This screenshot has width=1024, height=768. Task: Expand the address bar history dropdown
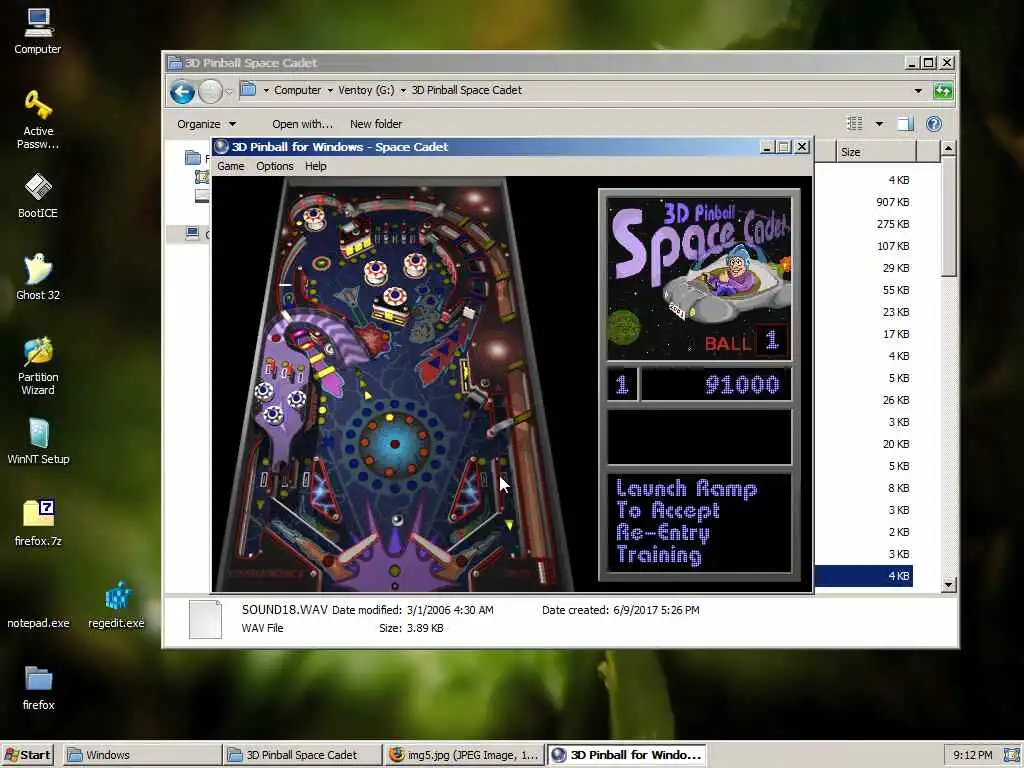[x=918, y=90]
